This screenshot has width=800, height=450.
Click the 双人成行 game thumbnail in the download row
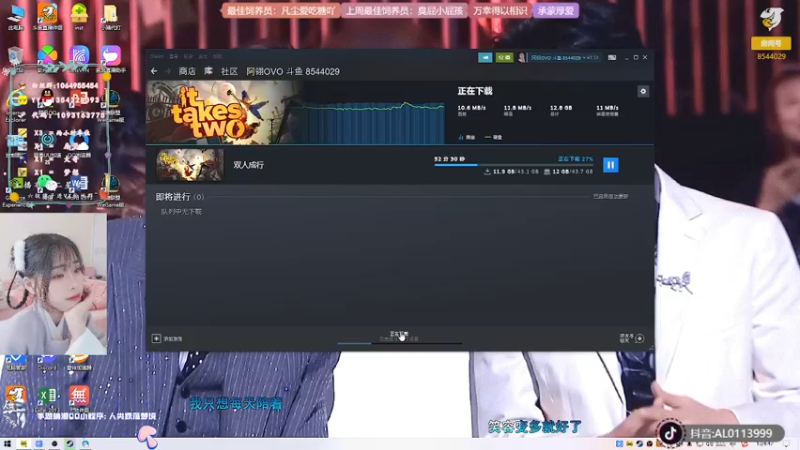coord(190,165)
